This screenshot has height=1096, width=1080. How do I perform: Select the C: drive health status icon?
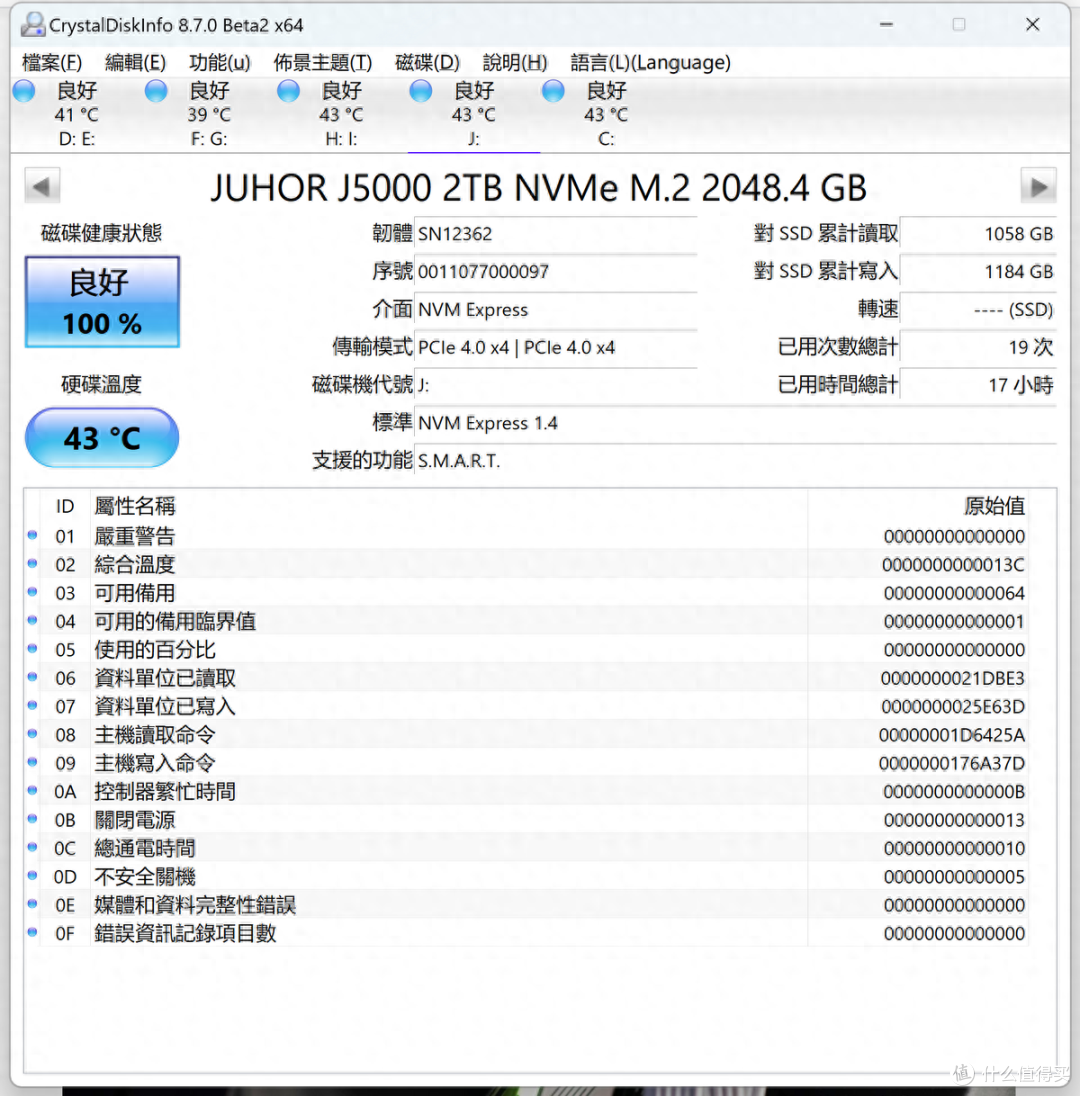pyautogui.click(x=552, y=90)
